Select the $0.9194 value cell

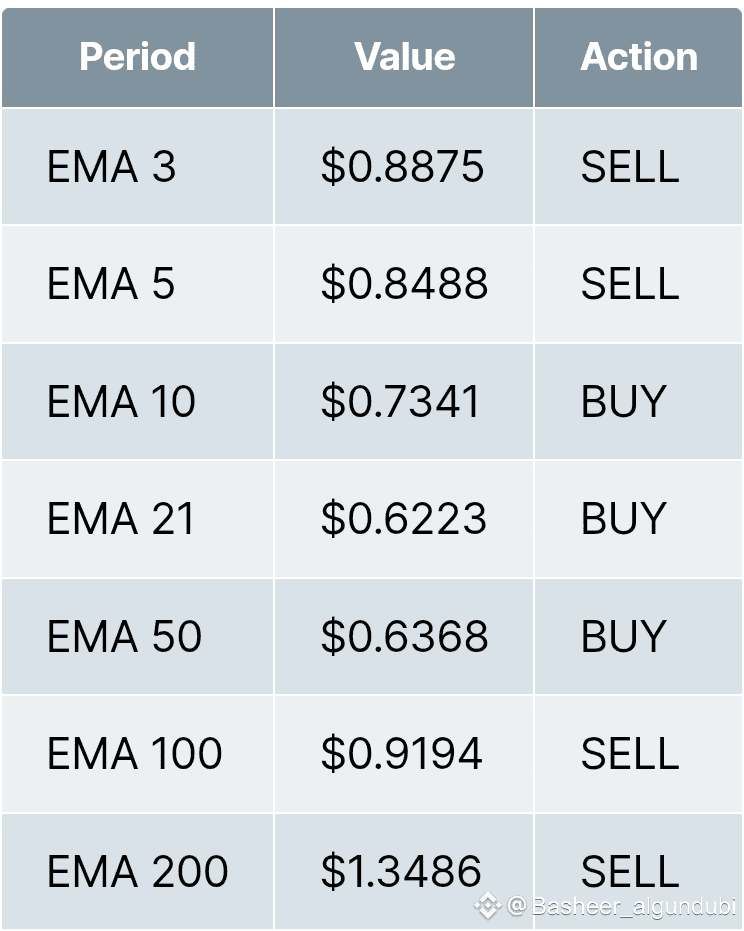coord(402,754)
